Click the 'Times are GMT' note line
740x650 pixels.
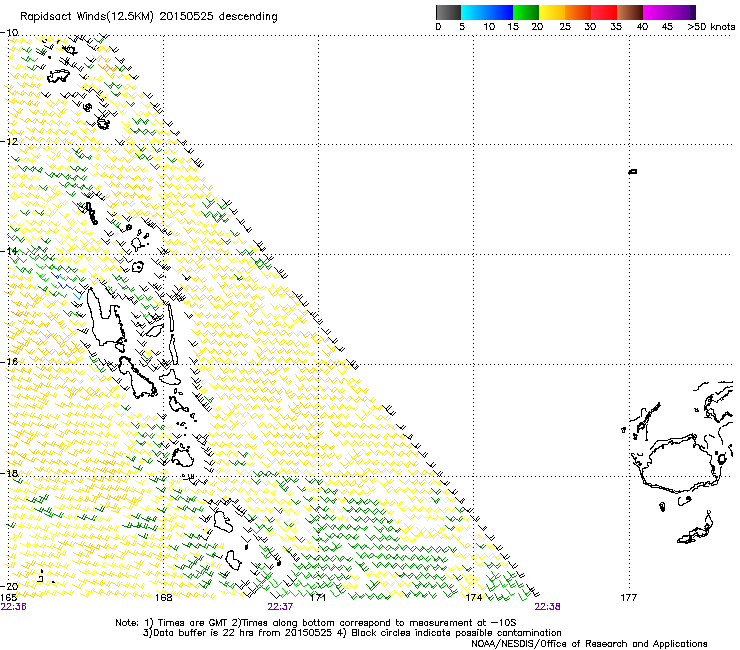(x=316, y=623)
